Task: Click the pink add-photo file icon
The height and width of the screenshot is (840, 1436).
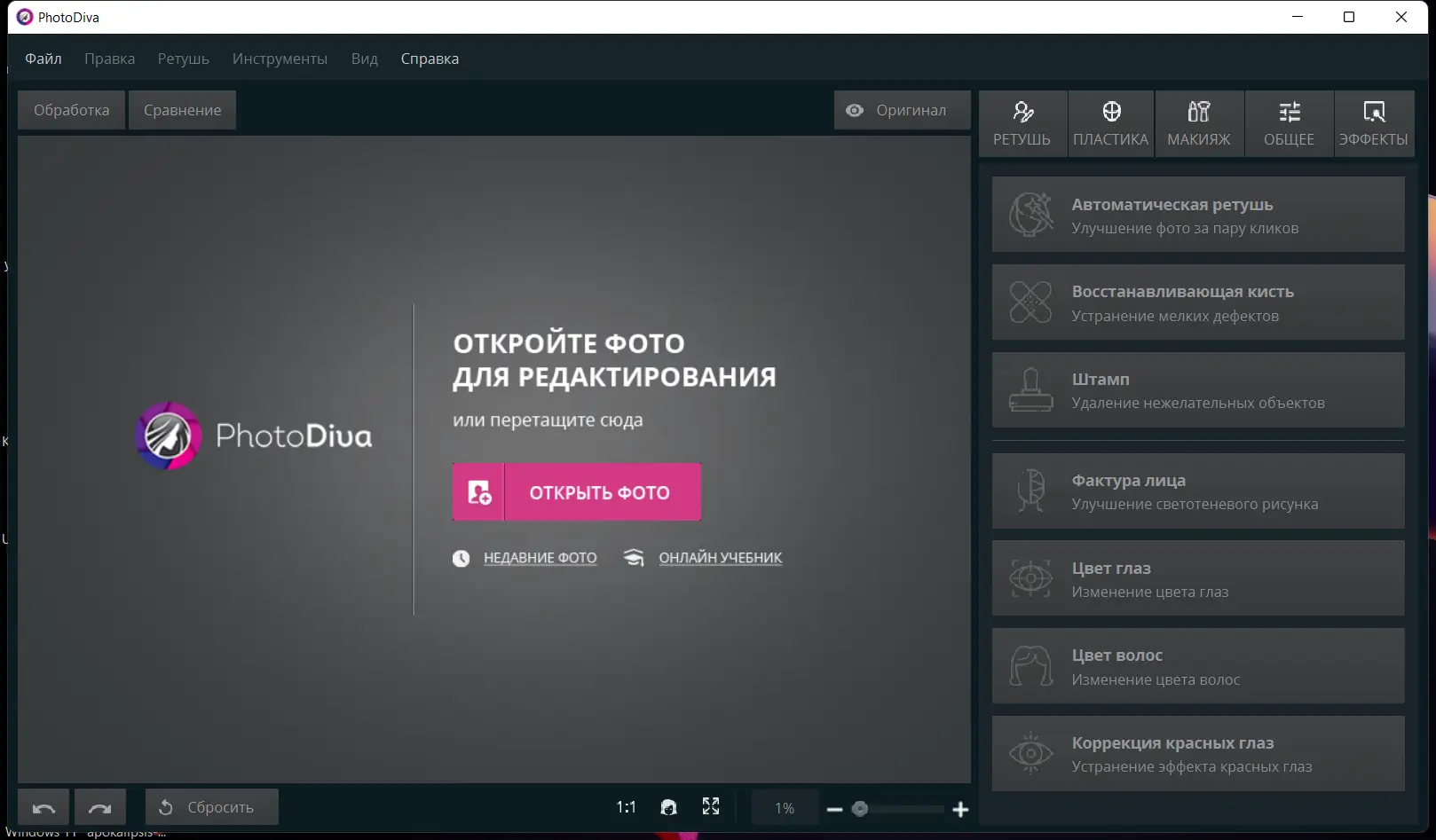Action: [479, 492]
